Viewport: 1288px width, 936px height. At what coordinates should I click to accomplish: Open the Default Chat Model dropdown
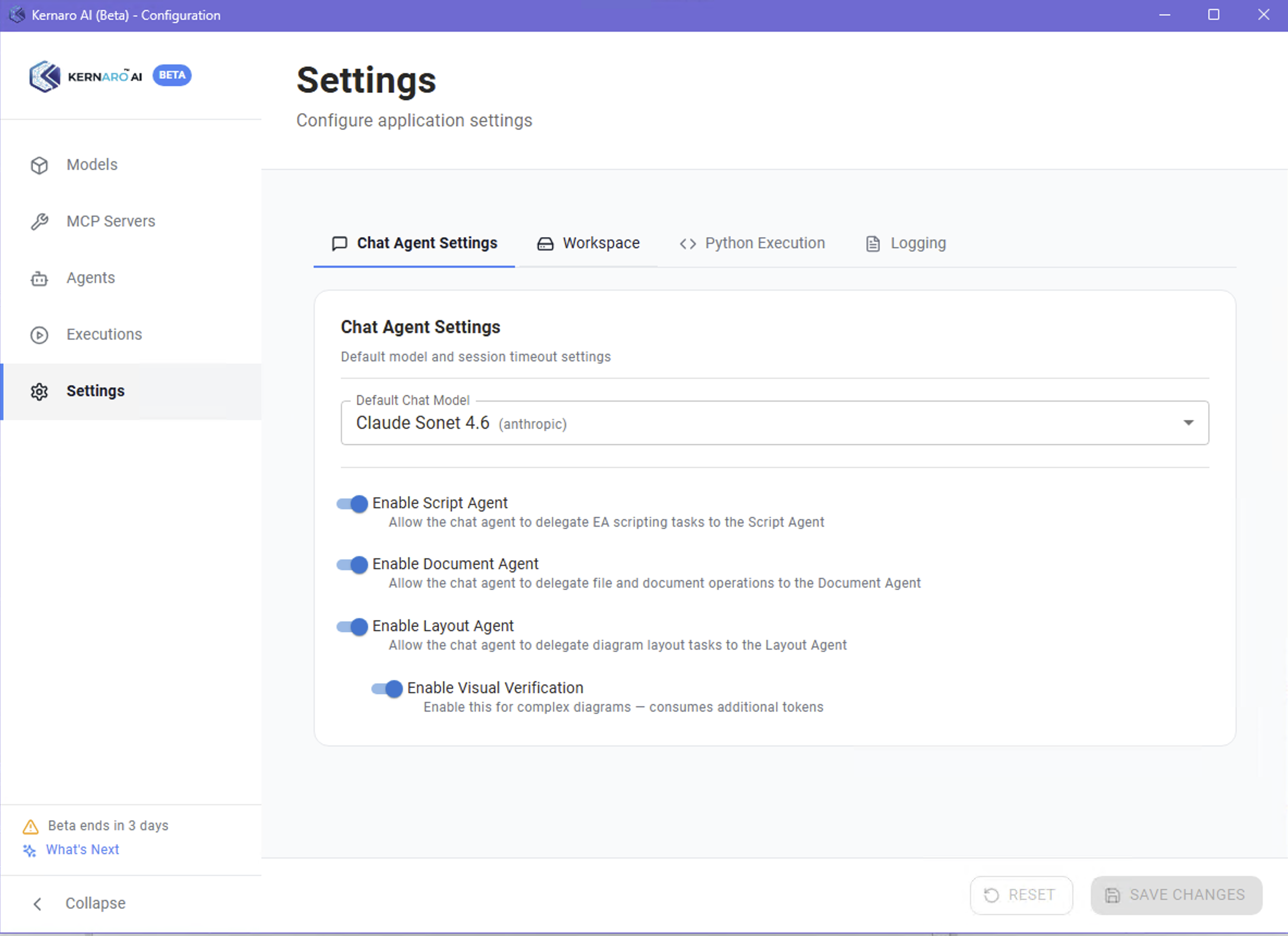[x=775, y=423]
